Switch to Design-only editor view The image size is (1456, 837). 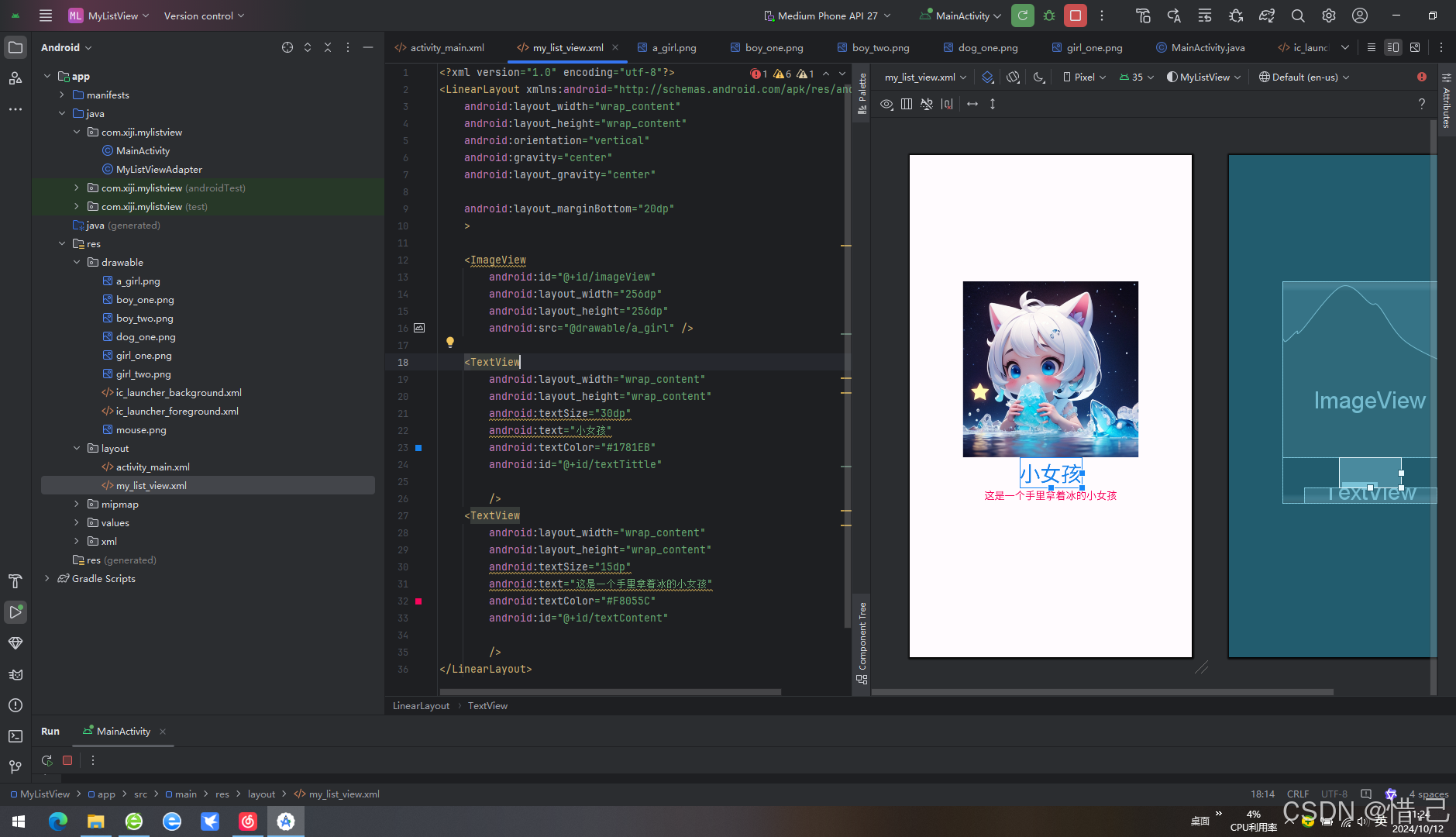tap(1415, 47)
